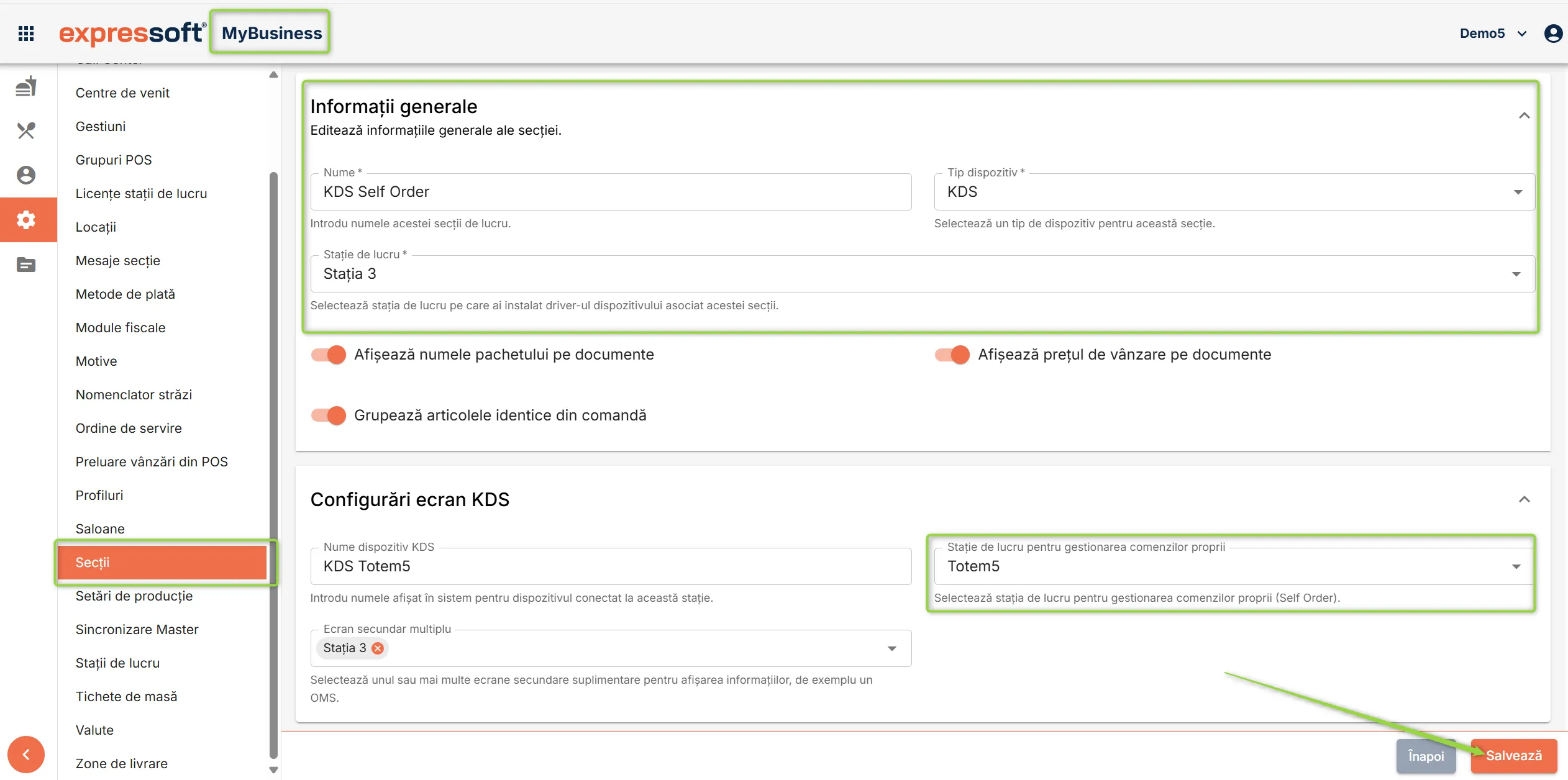This screenshot has width=1568, height=780.
Task: Click the sidebar scroll down arrow
Action: (x=273, y=770)
